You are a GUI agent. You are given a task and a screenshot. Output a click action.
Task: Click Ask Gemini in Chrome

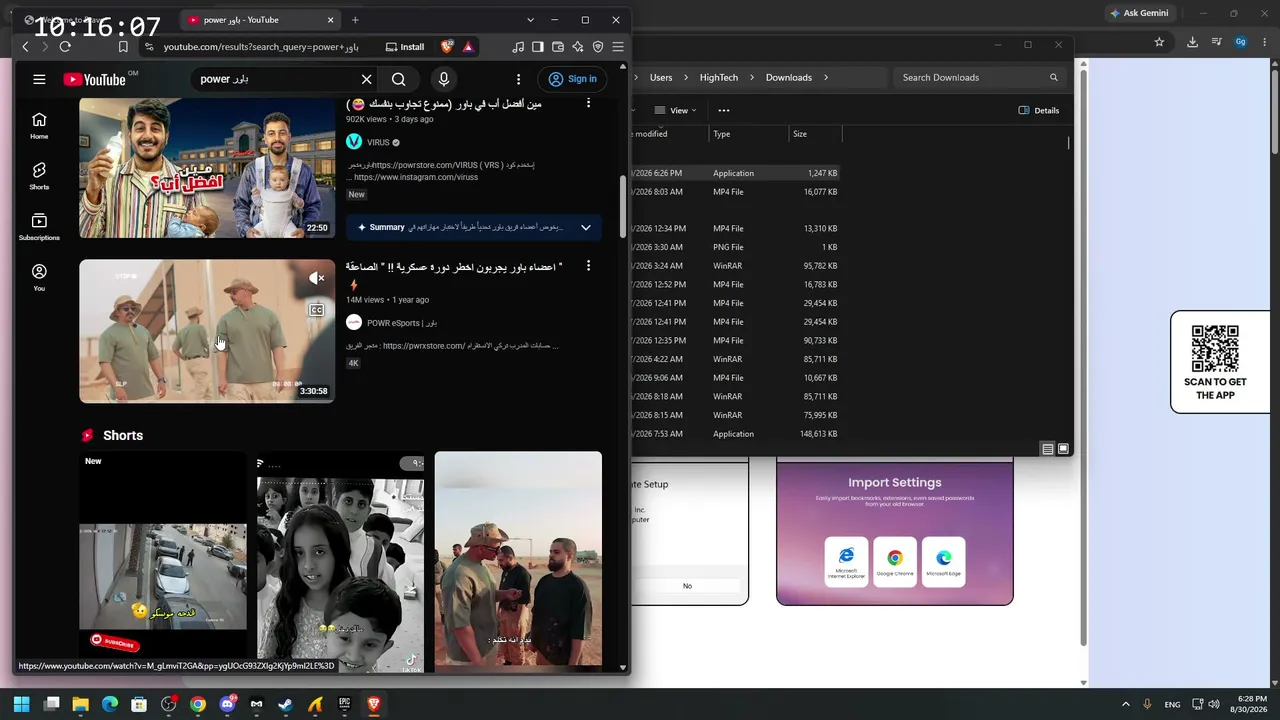coord(1139,13)
